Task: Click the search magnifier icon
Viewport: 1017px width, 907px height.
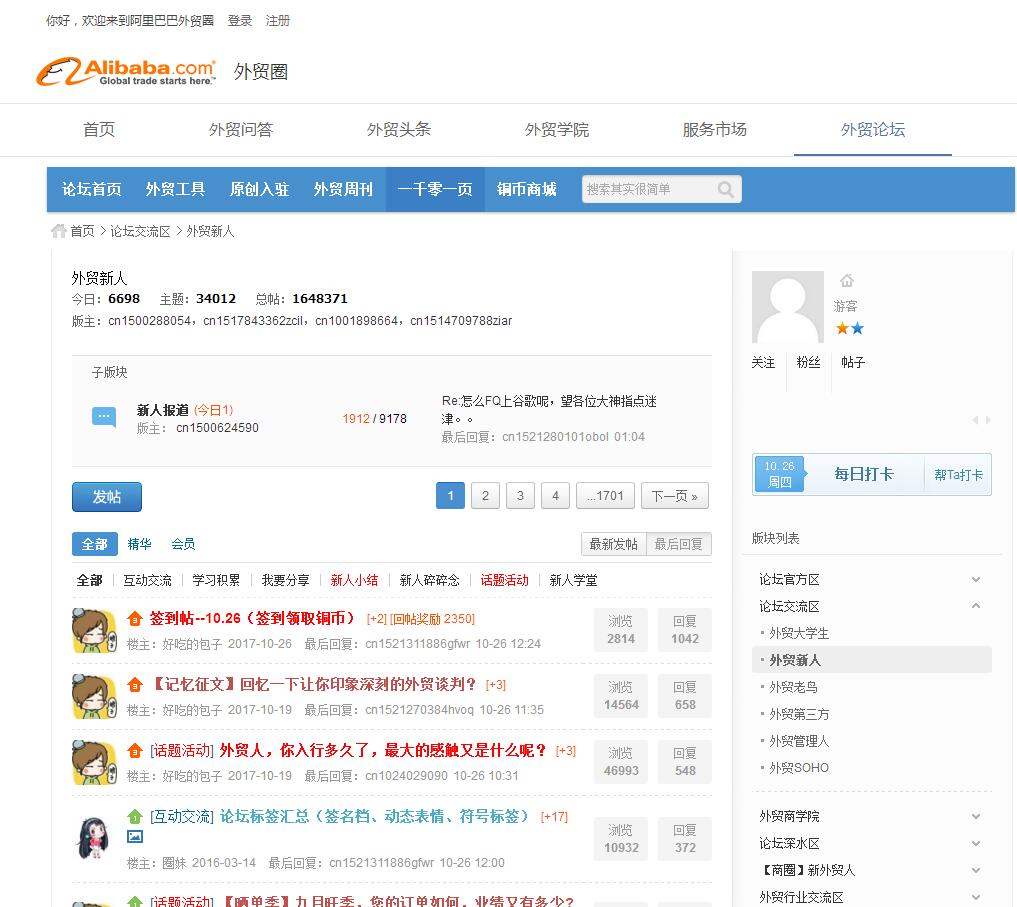Action: coord(726,189)
